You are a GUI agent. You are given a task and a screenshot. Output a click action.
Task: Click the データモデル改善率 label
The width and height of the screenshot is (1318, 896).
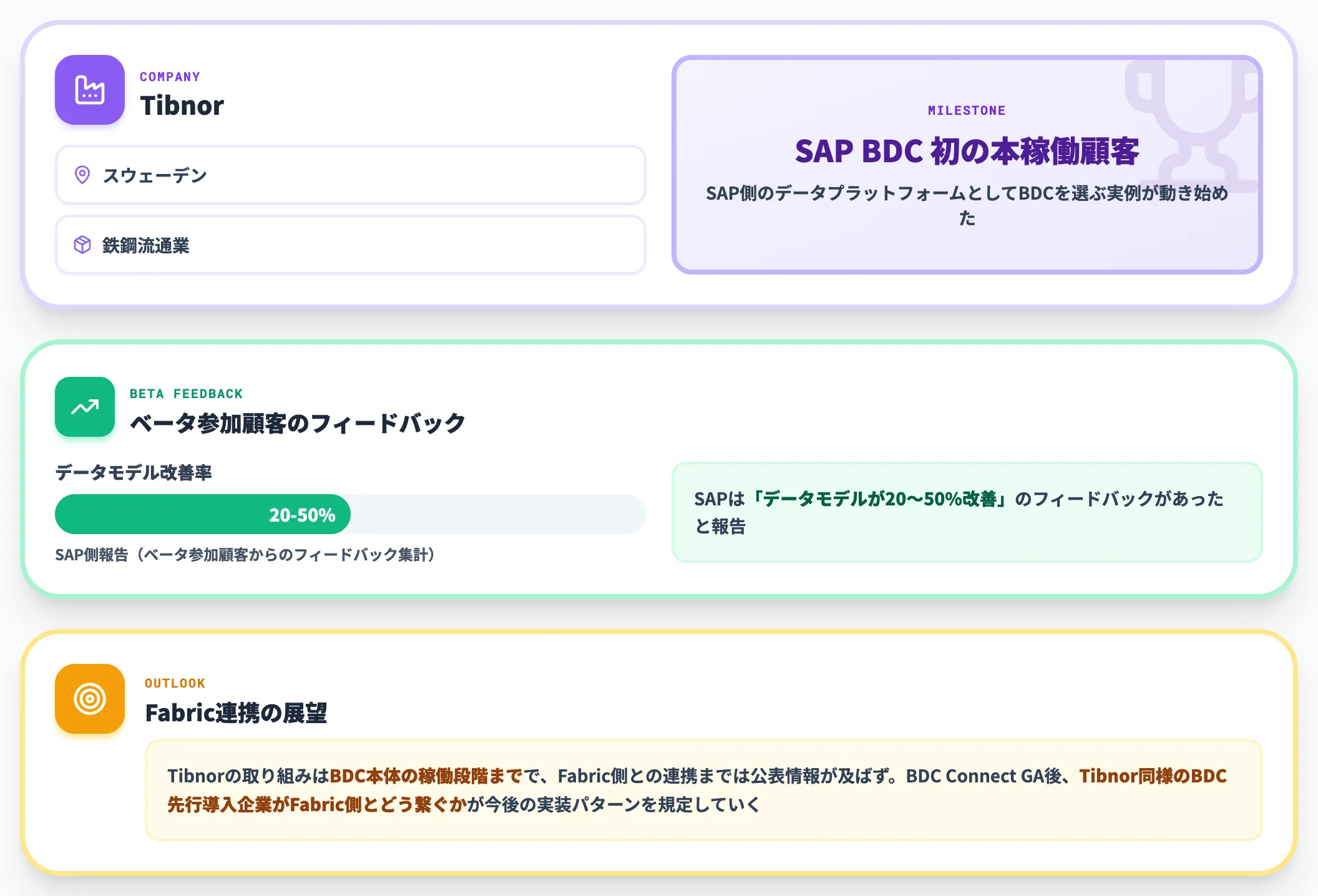coord(134,472)
